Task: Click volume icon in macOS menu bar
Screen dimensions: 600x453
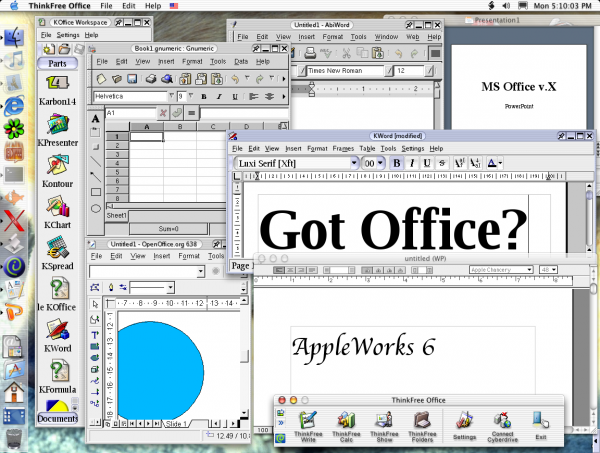Action: coord(506,6)
